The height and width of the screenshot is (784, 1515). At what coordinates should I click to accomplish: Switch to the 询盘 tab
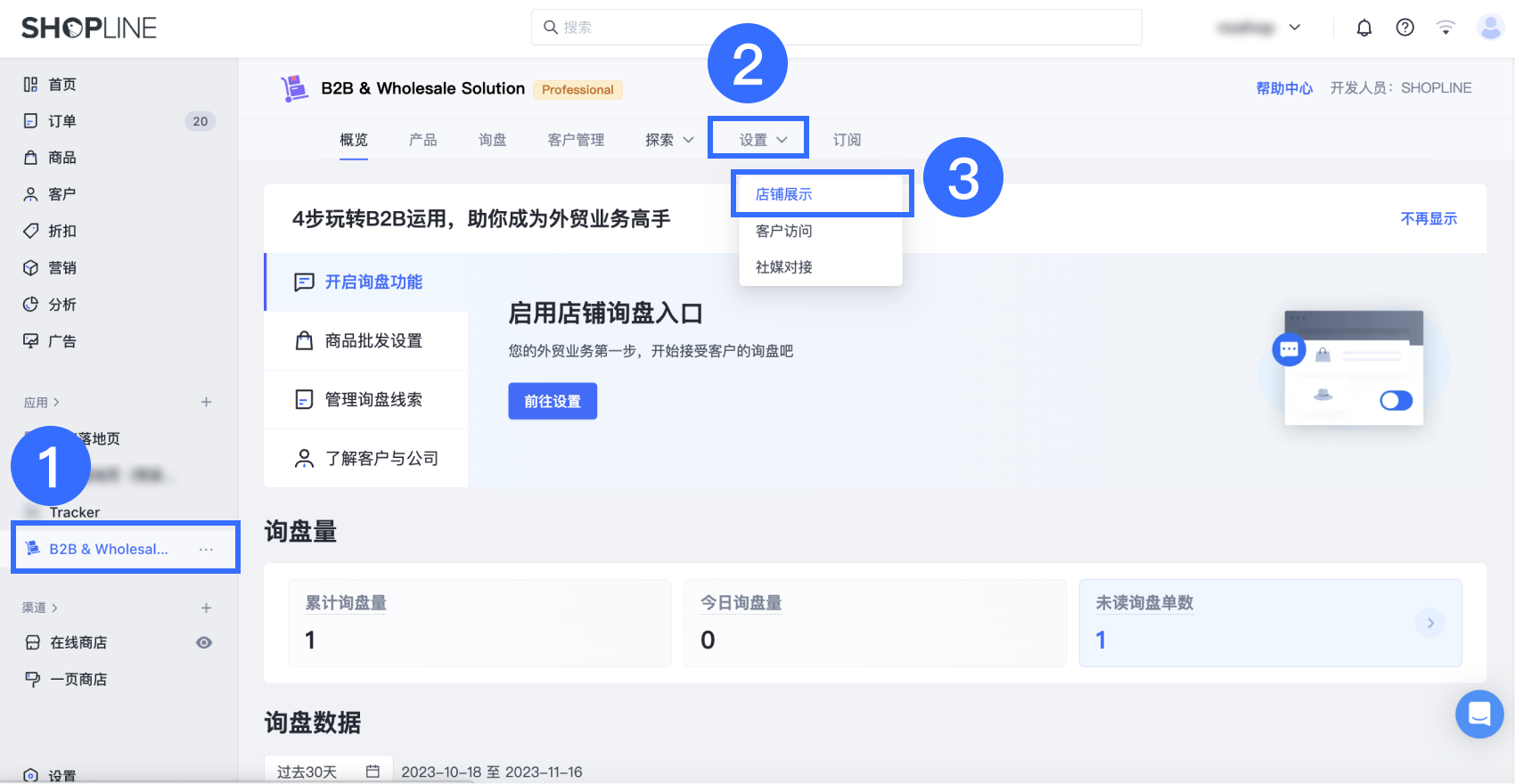tap(493, 140)
